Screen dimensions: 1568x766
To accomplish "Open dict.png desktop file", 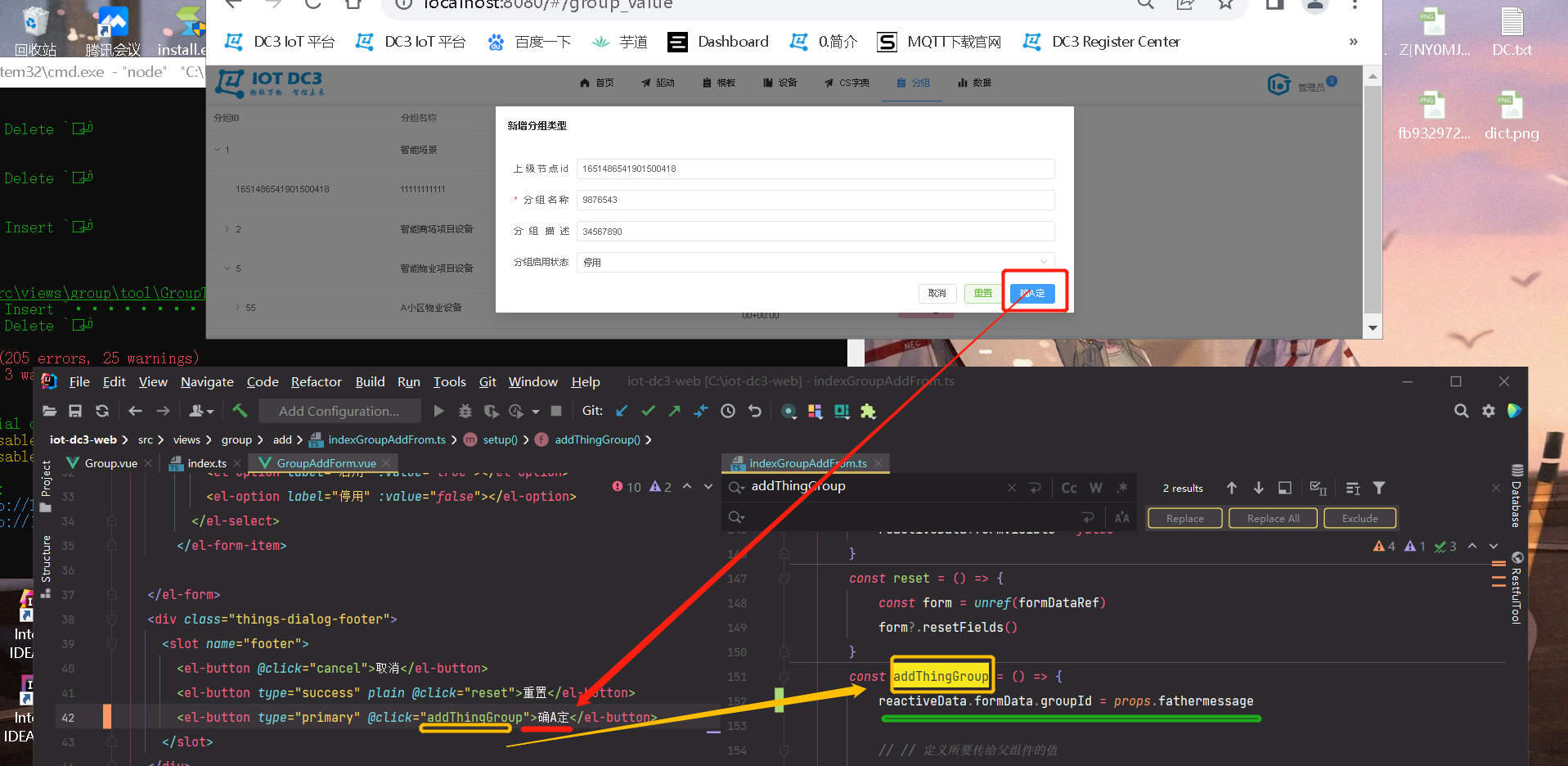I will (1511, 115).
